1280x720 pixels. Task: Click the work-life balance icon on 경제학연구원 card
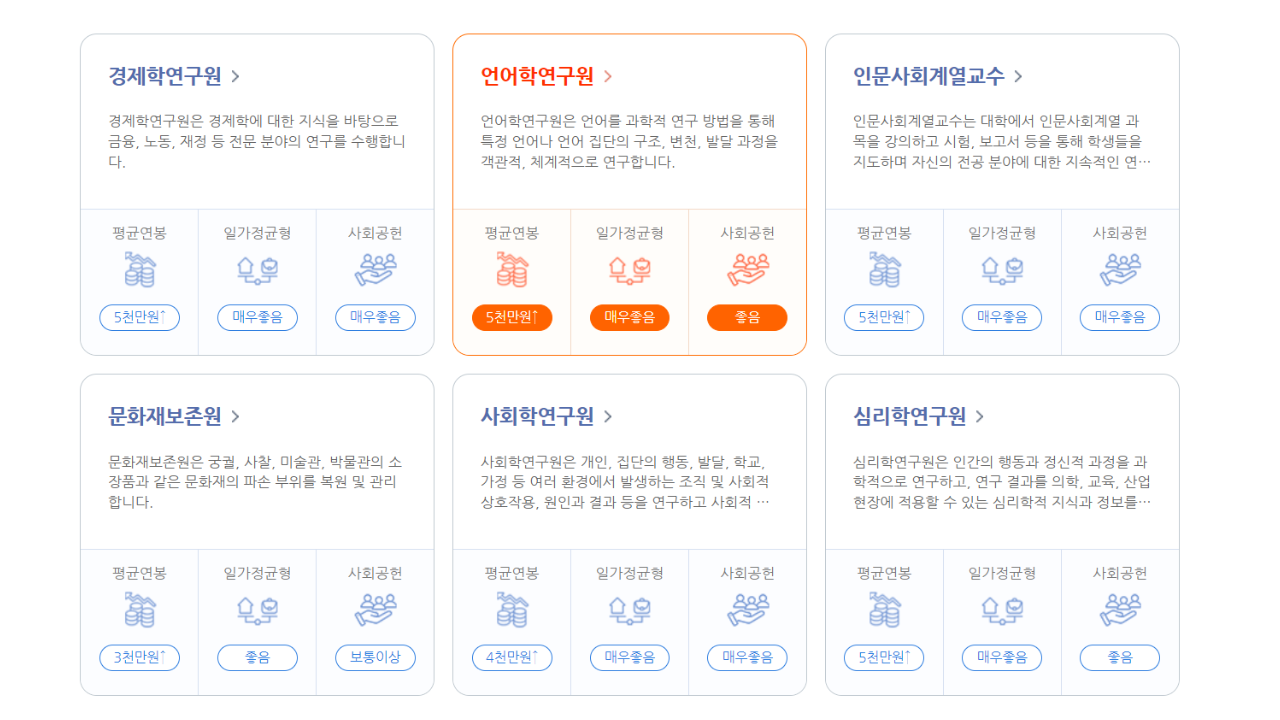[x=257, y=268]
